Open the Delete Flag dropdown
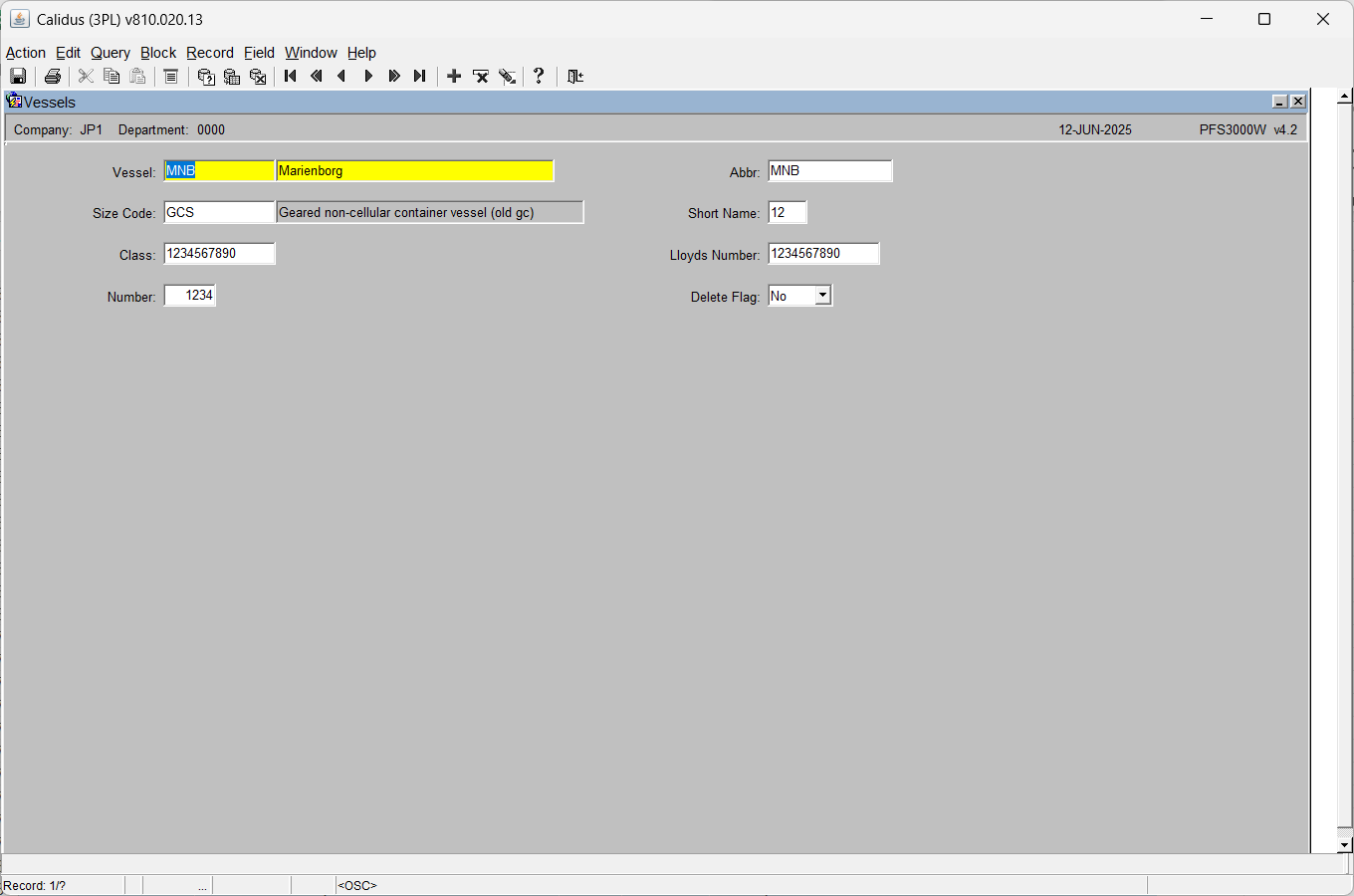 [822, 296]
